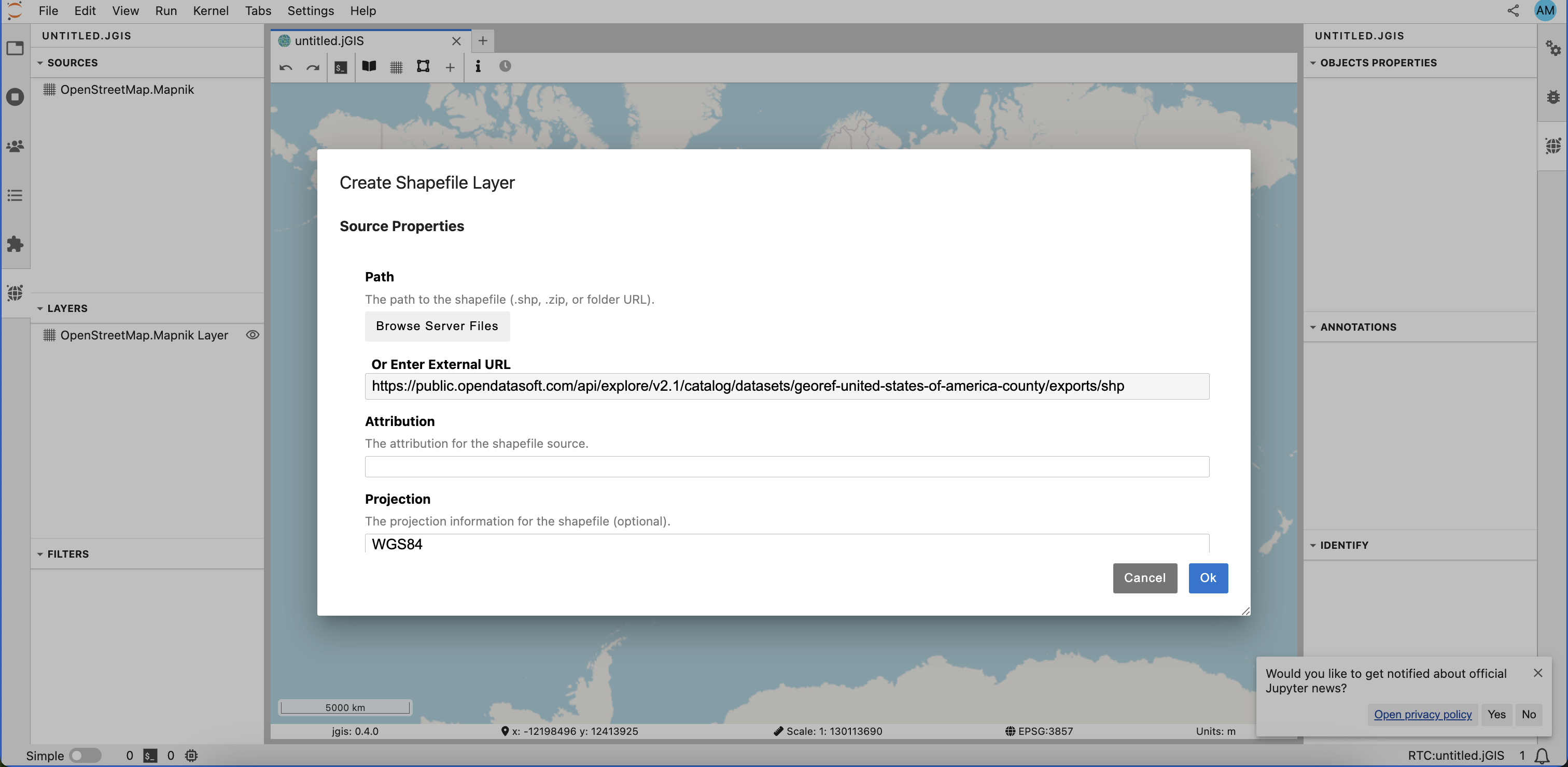The image size is (1568, 767).
Task: Toggle visibility of OpenStreetMap.Mapnik Layer
Action: coord(253,335)
